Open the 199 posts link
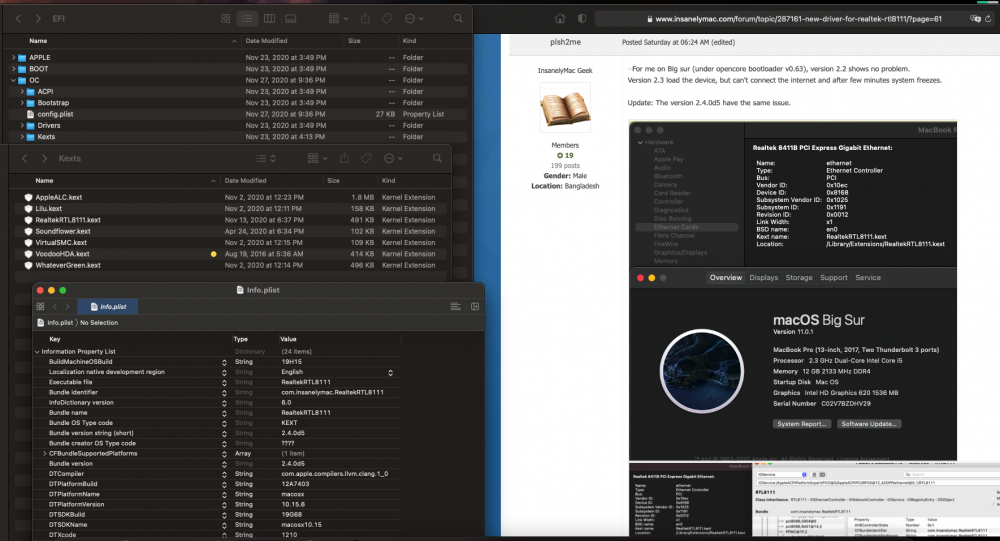Image resolution: width=1000 pixels, height=541 pixels. tap(565, 165)
